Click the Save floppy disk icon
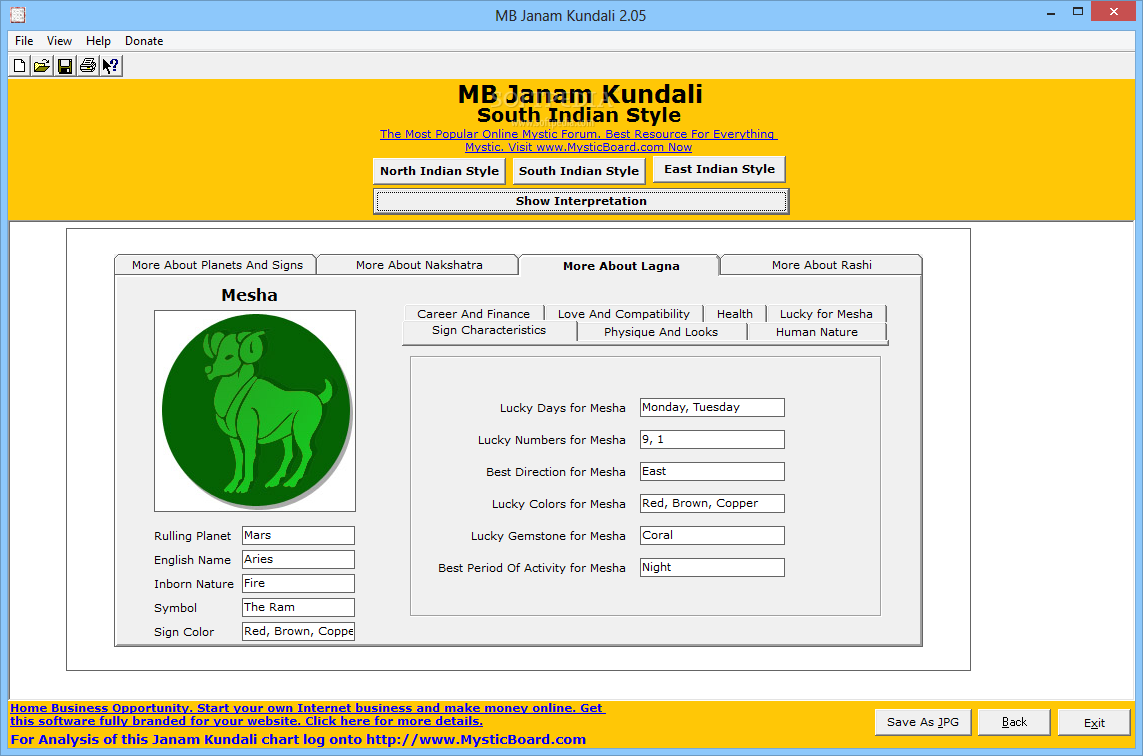The height and width of the screenshot is (756, 1143). point(65,66)
